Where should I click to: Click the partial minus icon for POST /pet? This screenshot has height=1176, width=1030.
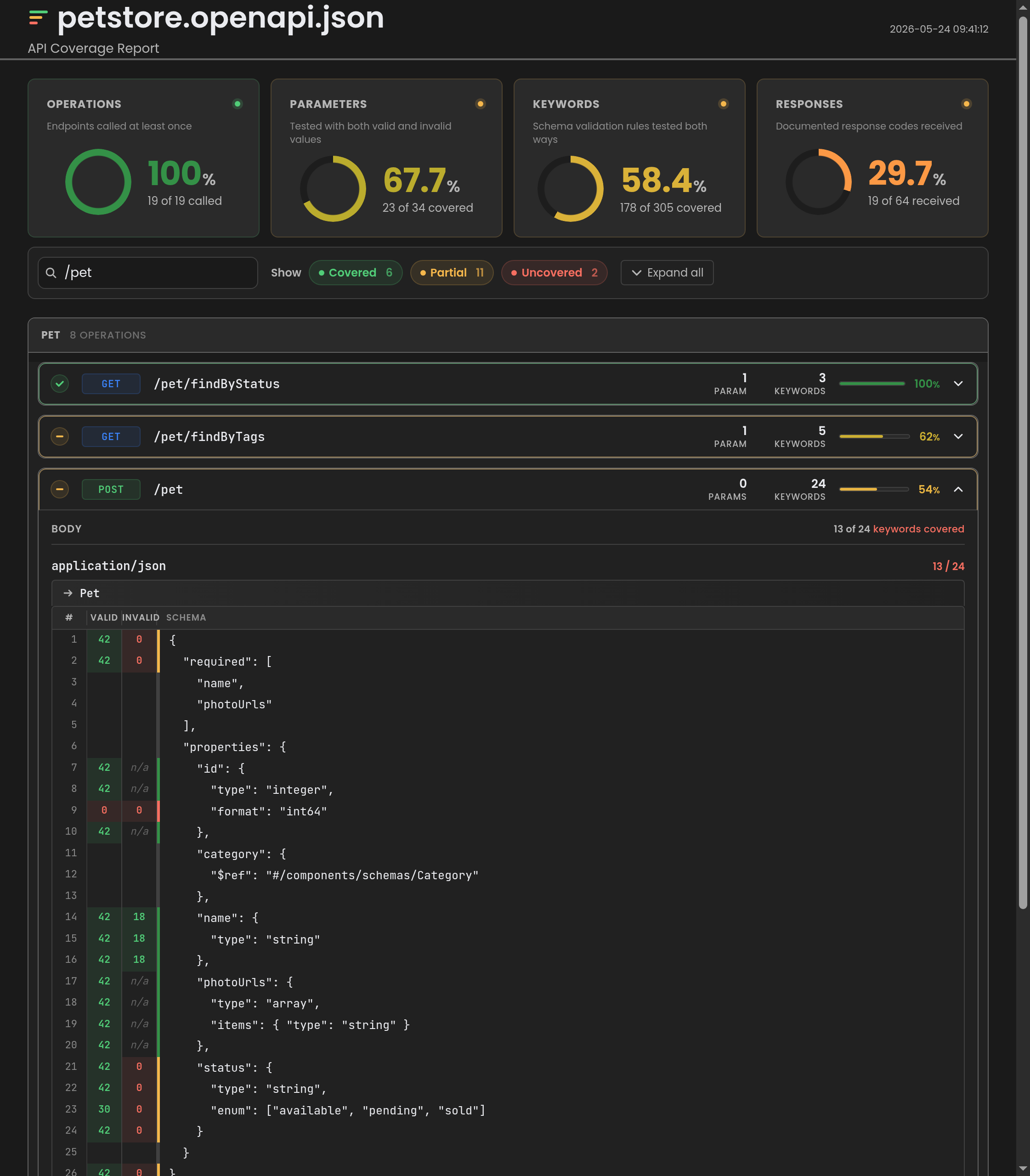pyautogui.click(x=60, y=489)
